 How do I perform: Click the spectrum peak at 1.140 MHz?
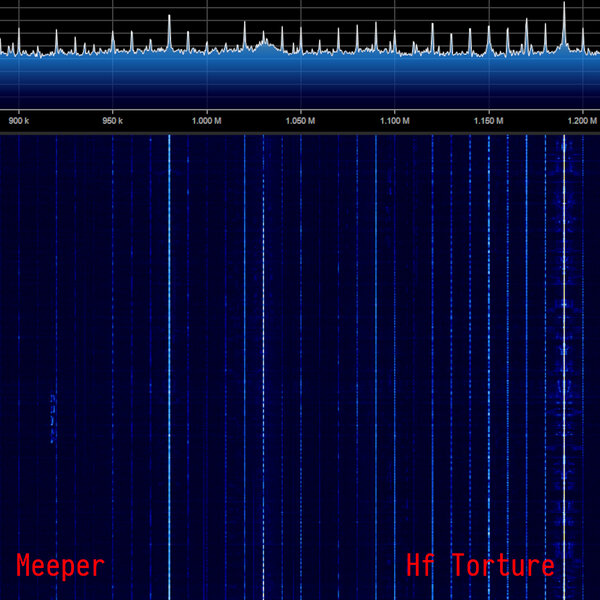(x=470, y=32)
